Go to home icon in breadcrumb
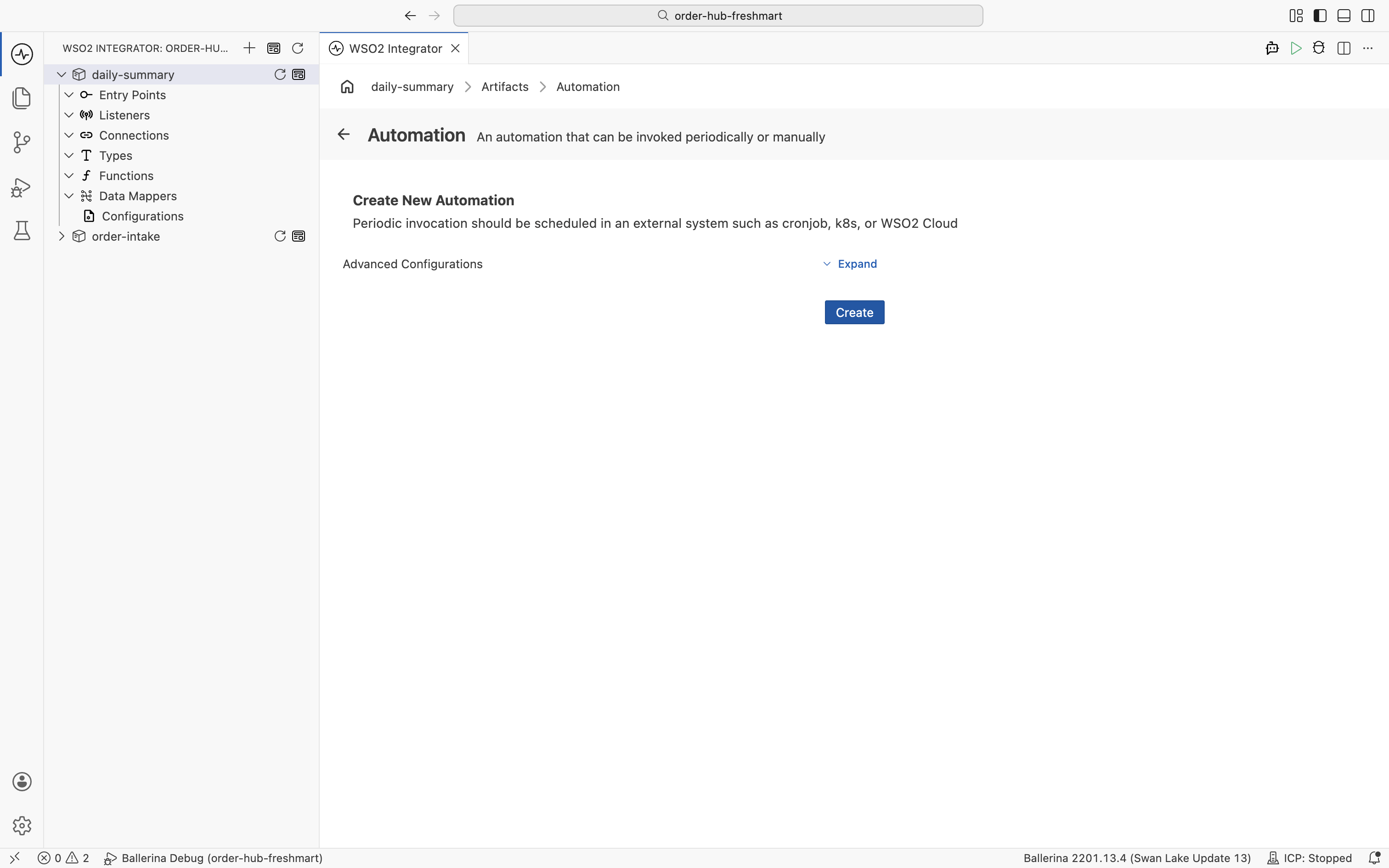The width and height of the screenshot is (1389, 868). pyautogui.click(x=347, y=87)
